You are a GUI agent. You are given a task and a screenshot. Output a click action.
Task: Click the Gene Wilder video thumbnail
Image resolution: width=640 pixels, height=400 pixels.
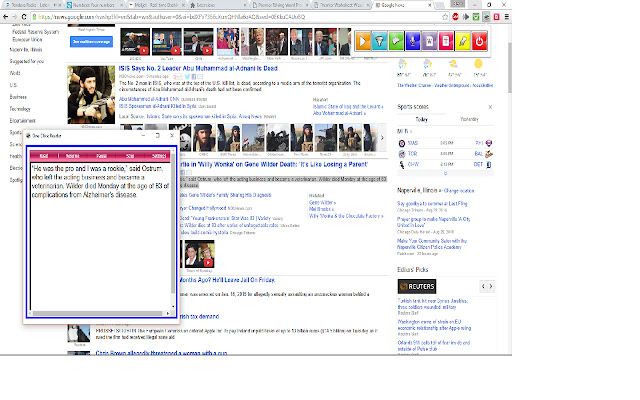(200, 254)
